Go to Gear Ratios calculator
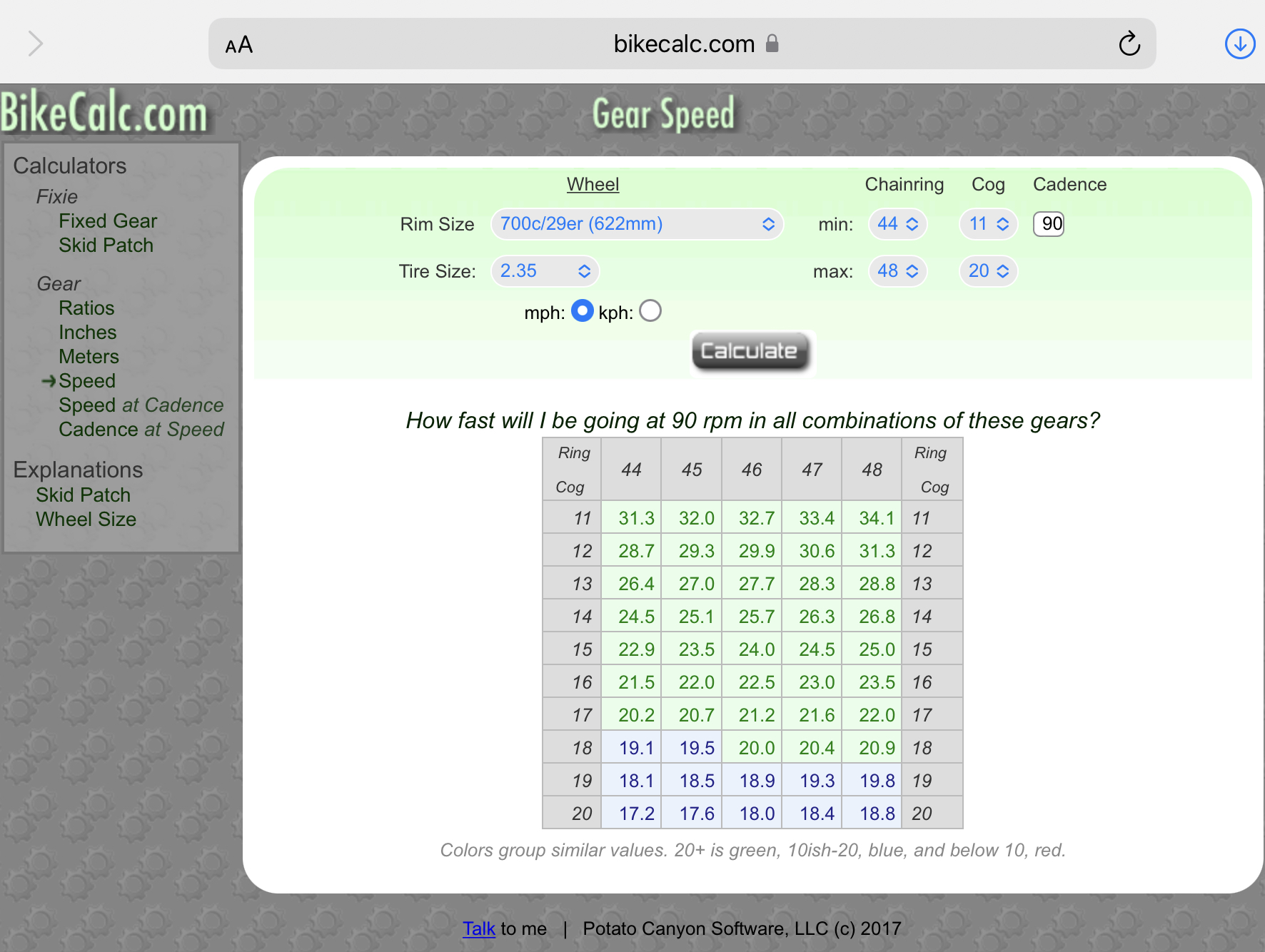Viewport: 1265px width, 952px height. [x=86, y=308]
